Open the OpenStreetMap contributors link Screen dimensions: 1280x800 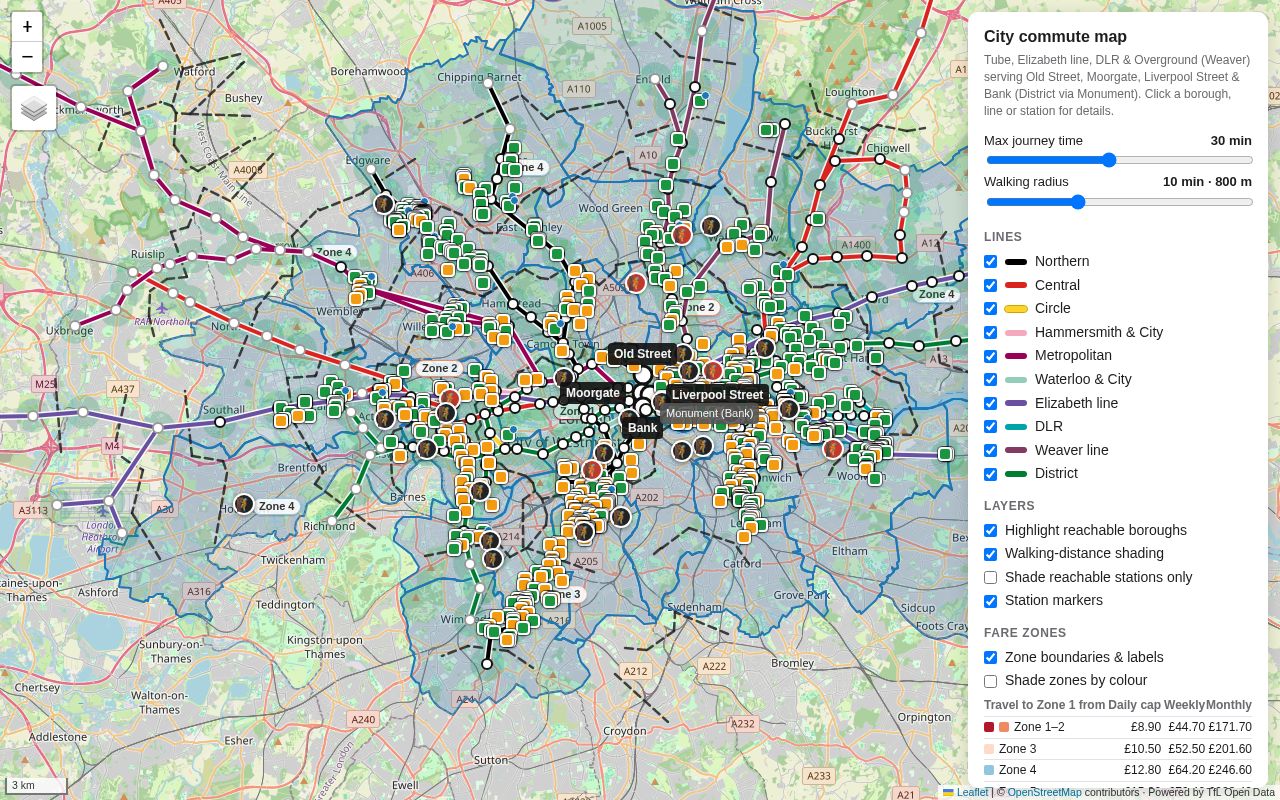[x=1044, y=792]
